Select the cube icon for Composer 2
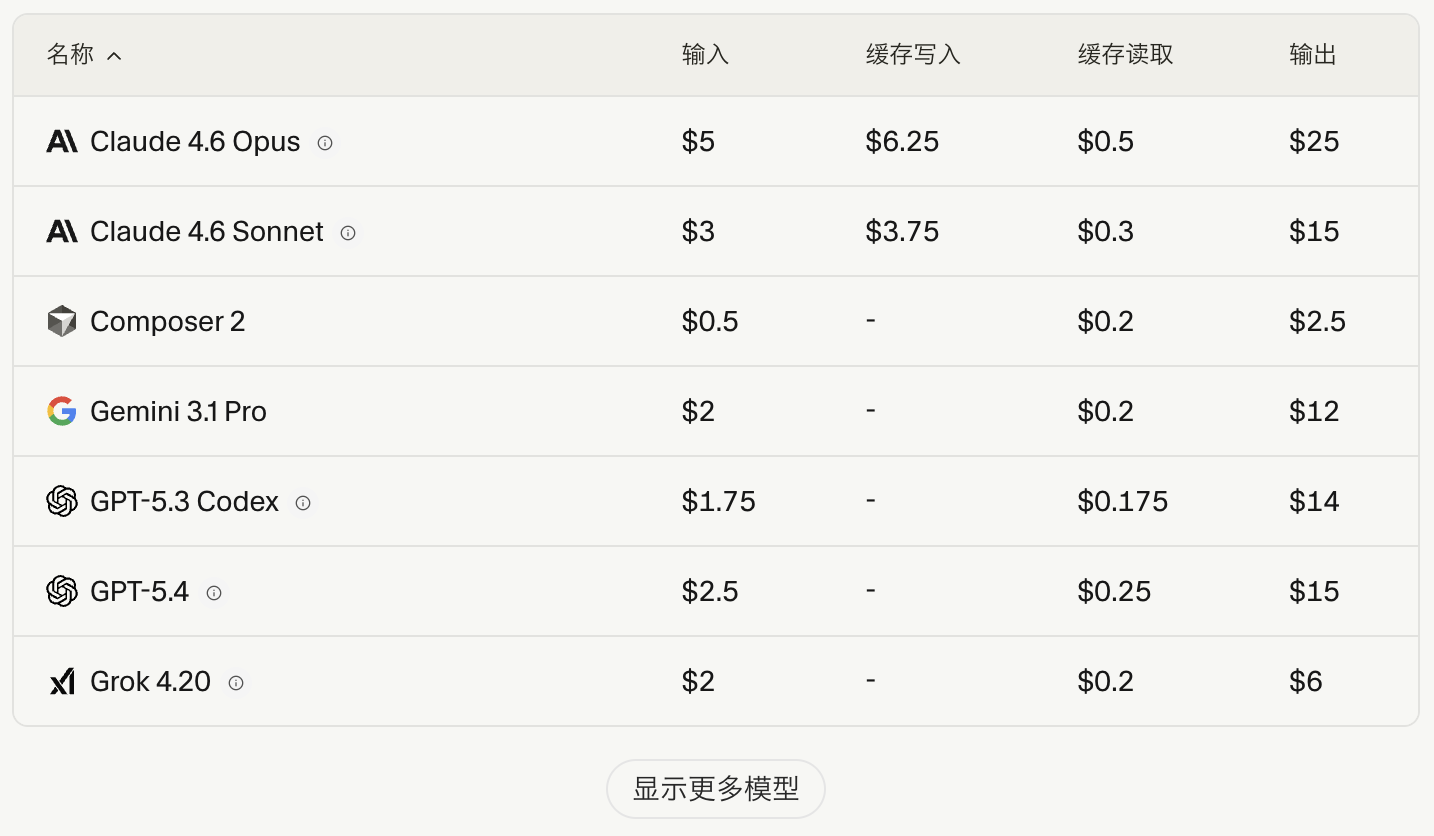Image resolution: width=1434 pixels, height=836 pixels. click(x=61, y=321)
